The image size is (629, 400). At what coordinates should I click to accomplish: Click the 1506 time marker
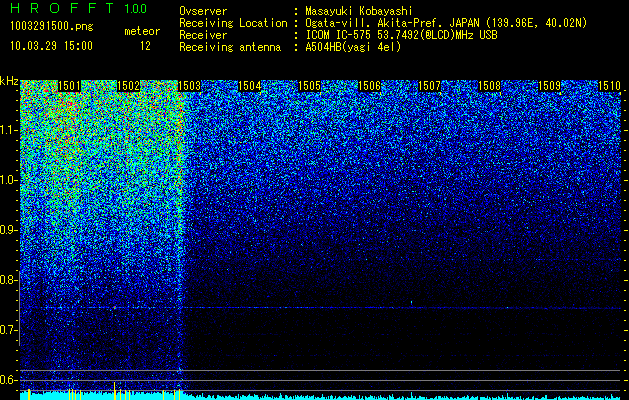369,86
